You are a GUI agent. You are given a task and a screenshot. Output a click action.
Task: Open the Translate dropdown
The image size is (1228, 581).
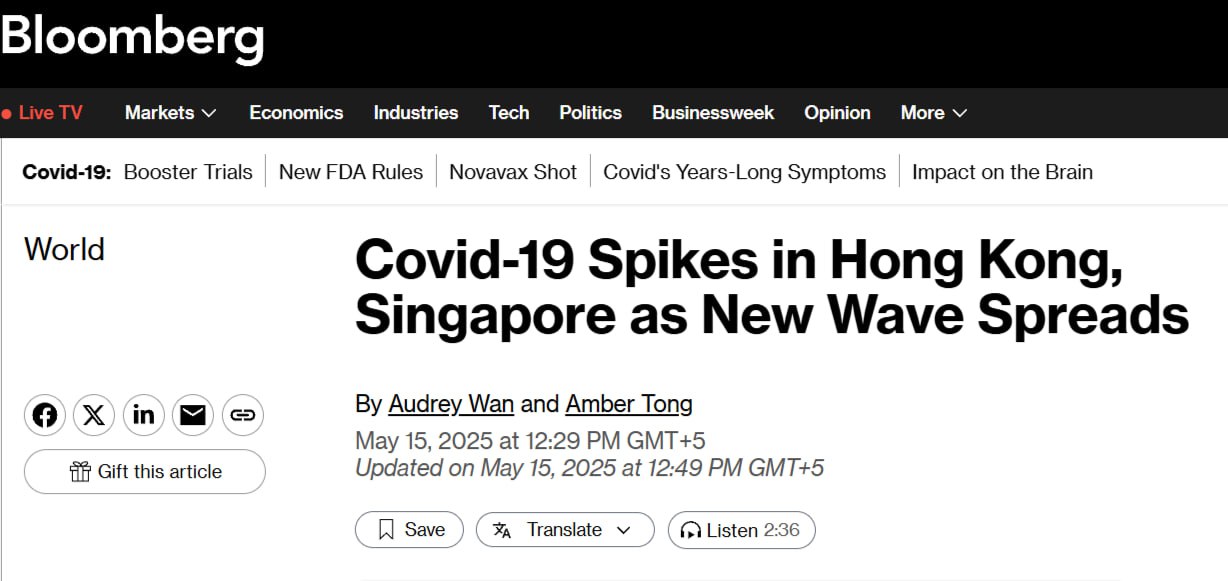point(564,530)
